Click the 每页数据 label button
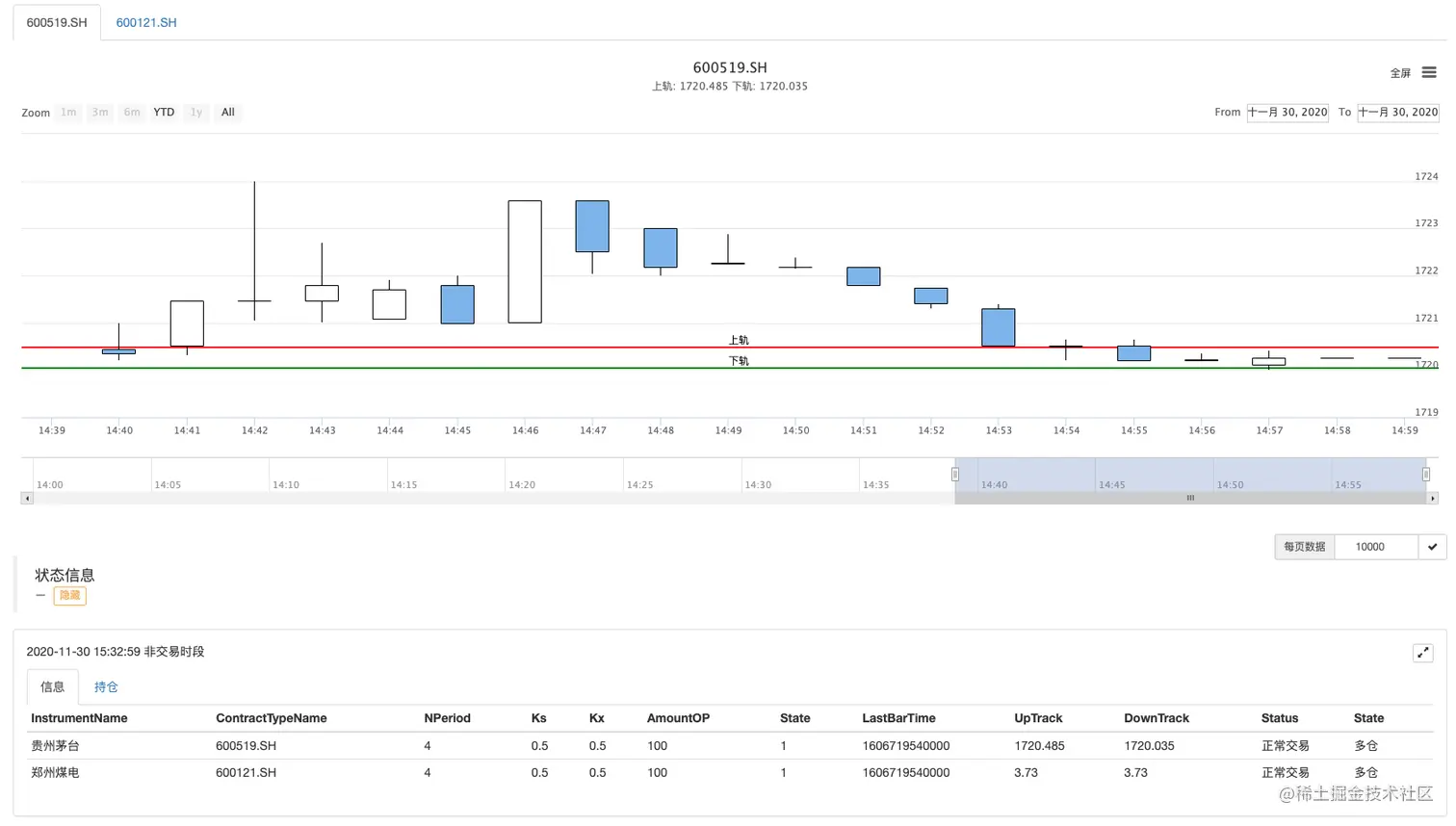Viewport: 1456px width, 826px height. coord(1305,547)
